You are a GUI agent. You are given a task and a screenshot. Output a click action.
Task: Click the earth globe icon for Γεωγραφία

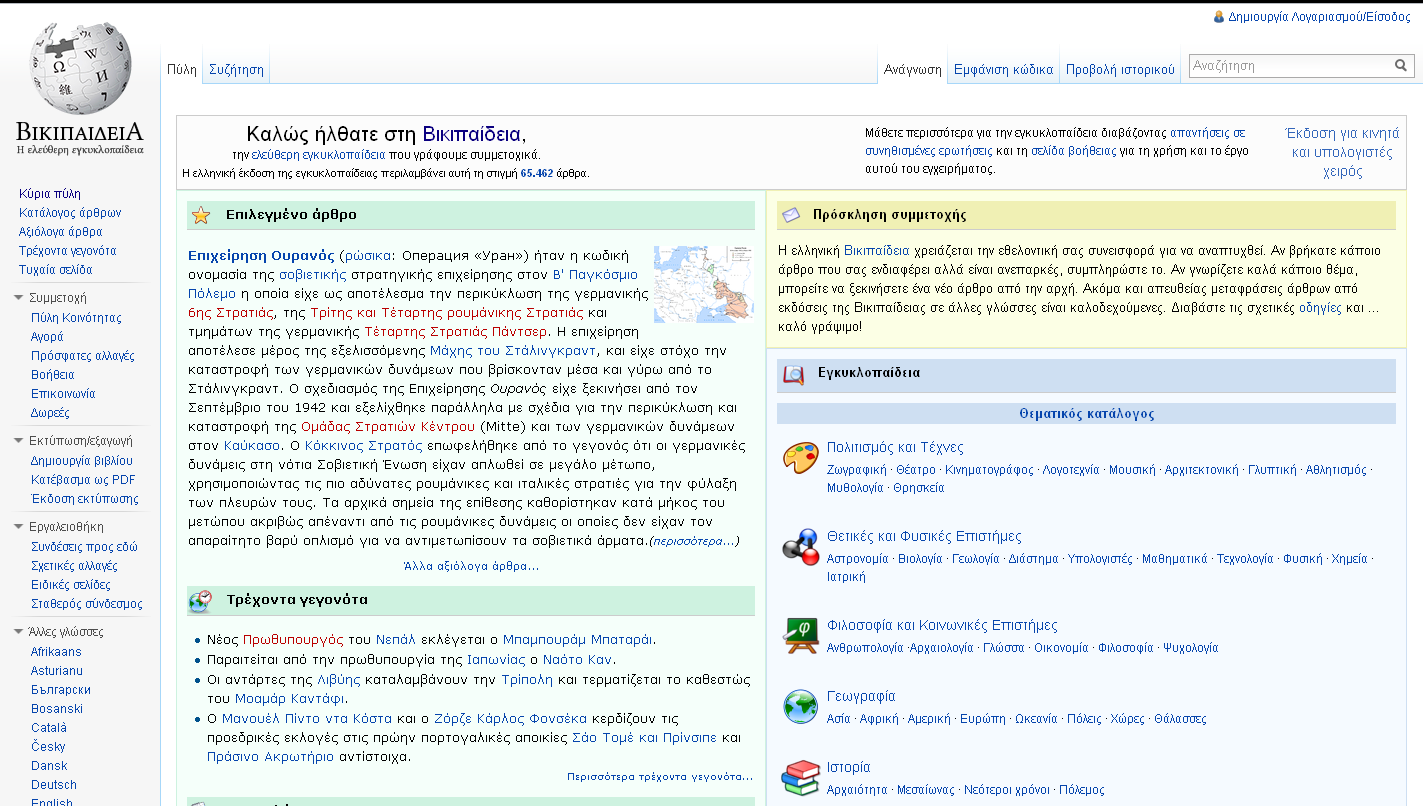(x=800, y=706)
